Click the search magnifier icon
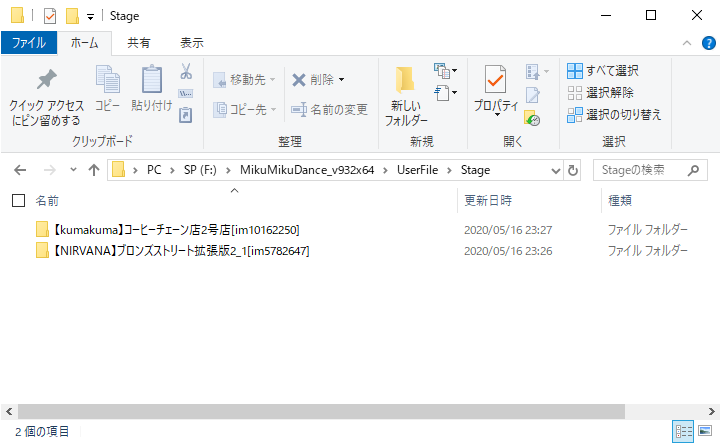 point(693,171)
